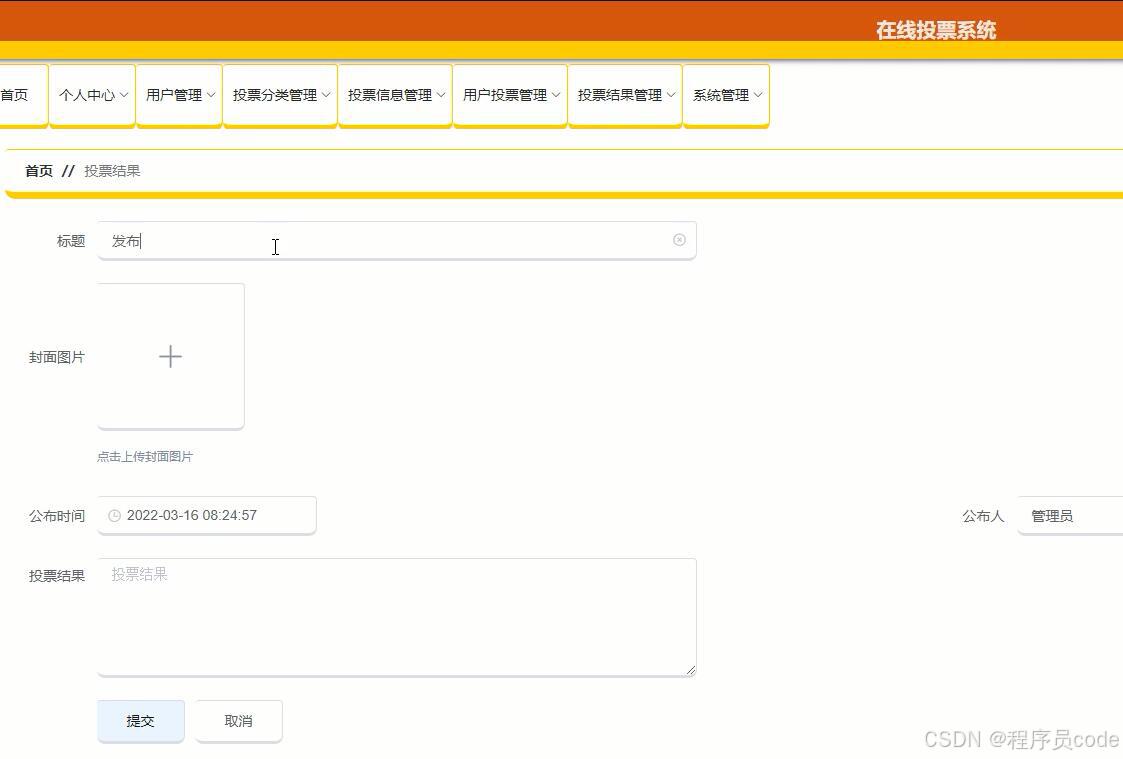Click the clock icon in 公布时间 field
The image size is (1123, 759).
114,516
